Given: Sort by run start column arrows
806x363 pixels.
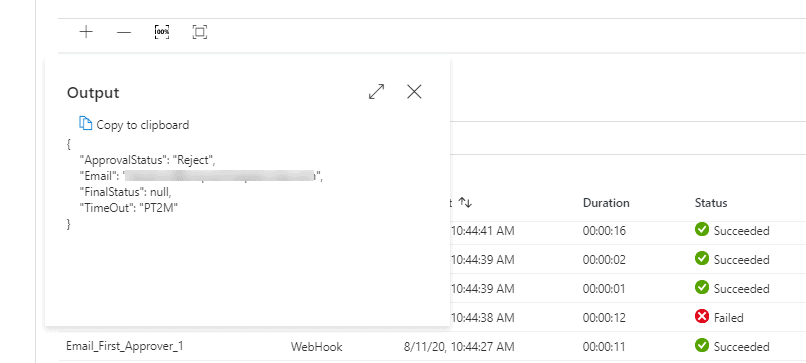Looking at the screenshot, I should pyautogui.click(x=465, y=203).
